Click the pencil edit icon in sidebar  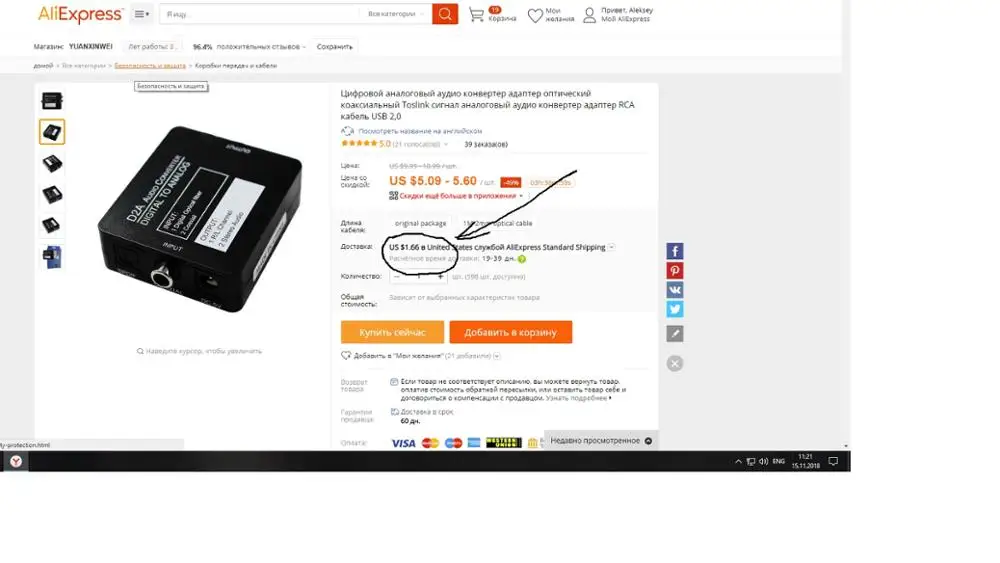click(675, 333)
